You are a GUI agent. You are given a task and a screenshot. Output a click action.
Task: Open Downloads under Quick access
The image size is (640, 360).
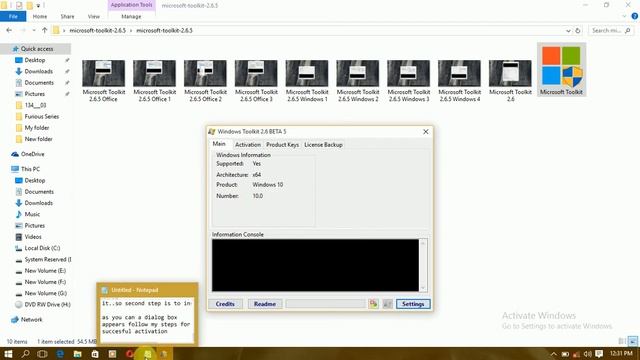(38, 71)
